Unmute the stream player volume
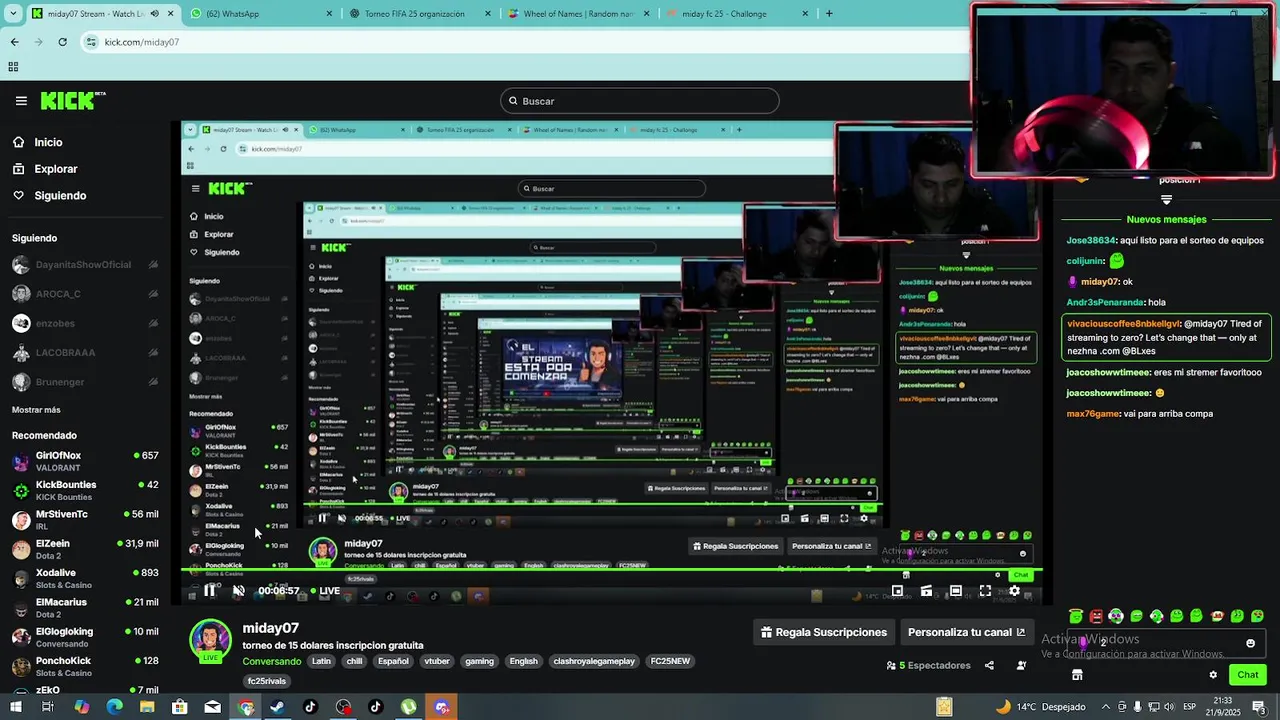Image resolution: width=1280 pixels, height=720 pixels. [239, 591]
